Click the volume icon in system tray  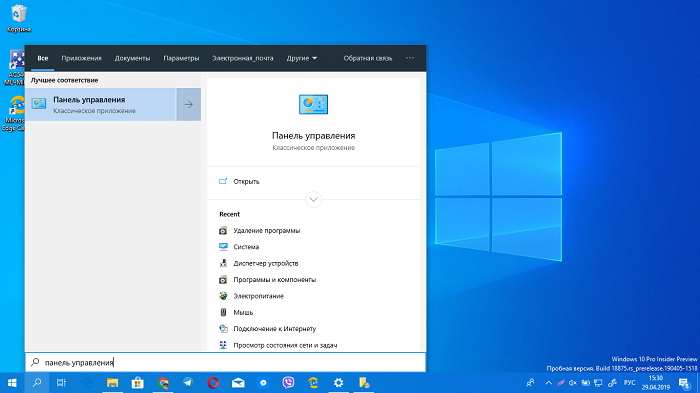click(x=573, y=383)
